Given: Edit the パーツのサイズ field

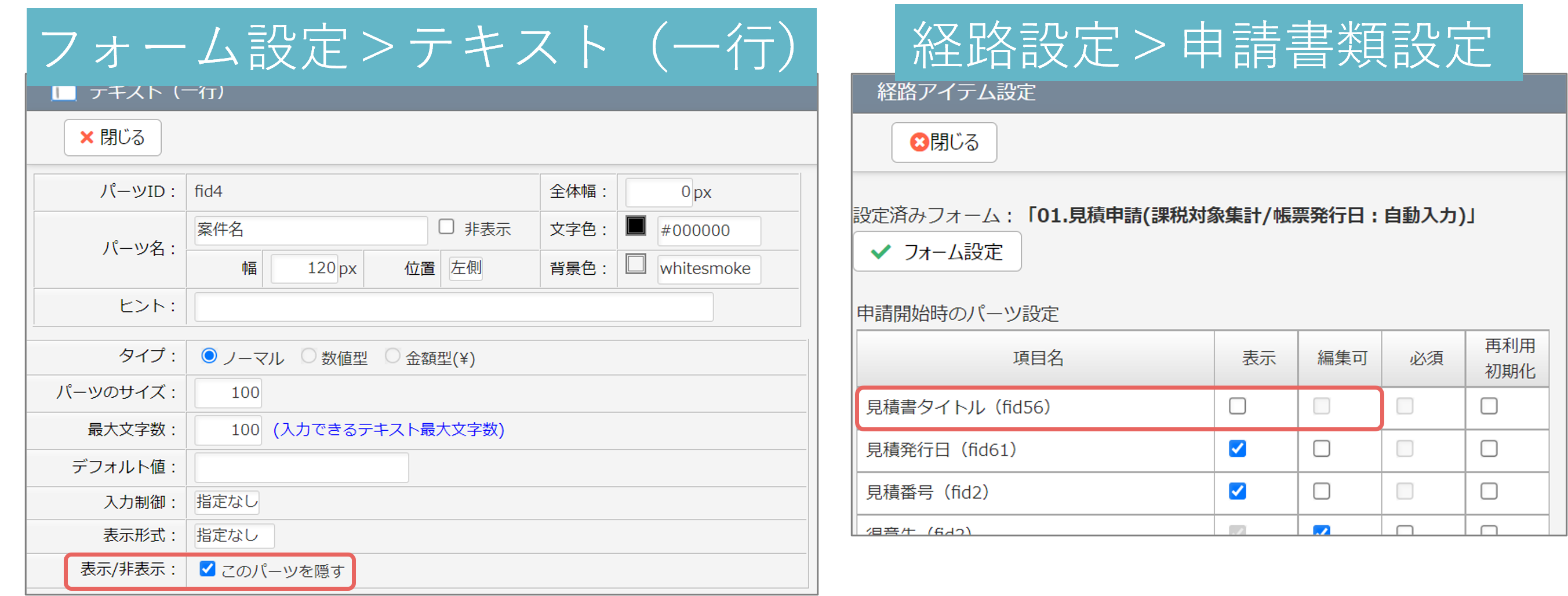Looking at the screenshot, I should (228, 393).
